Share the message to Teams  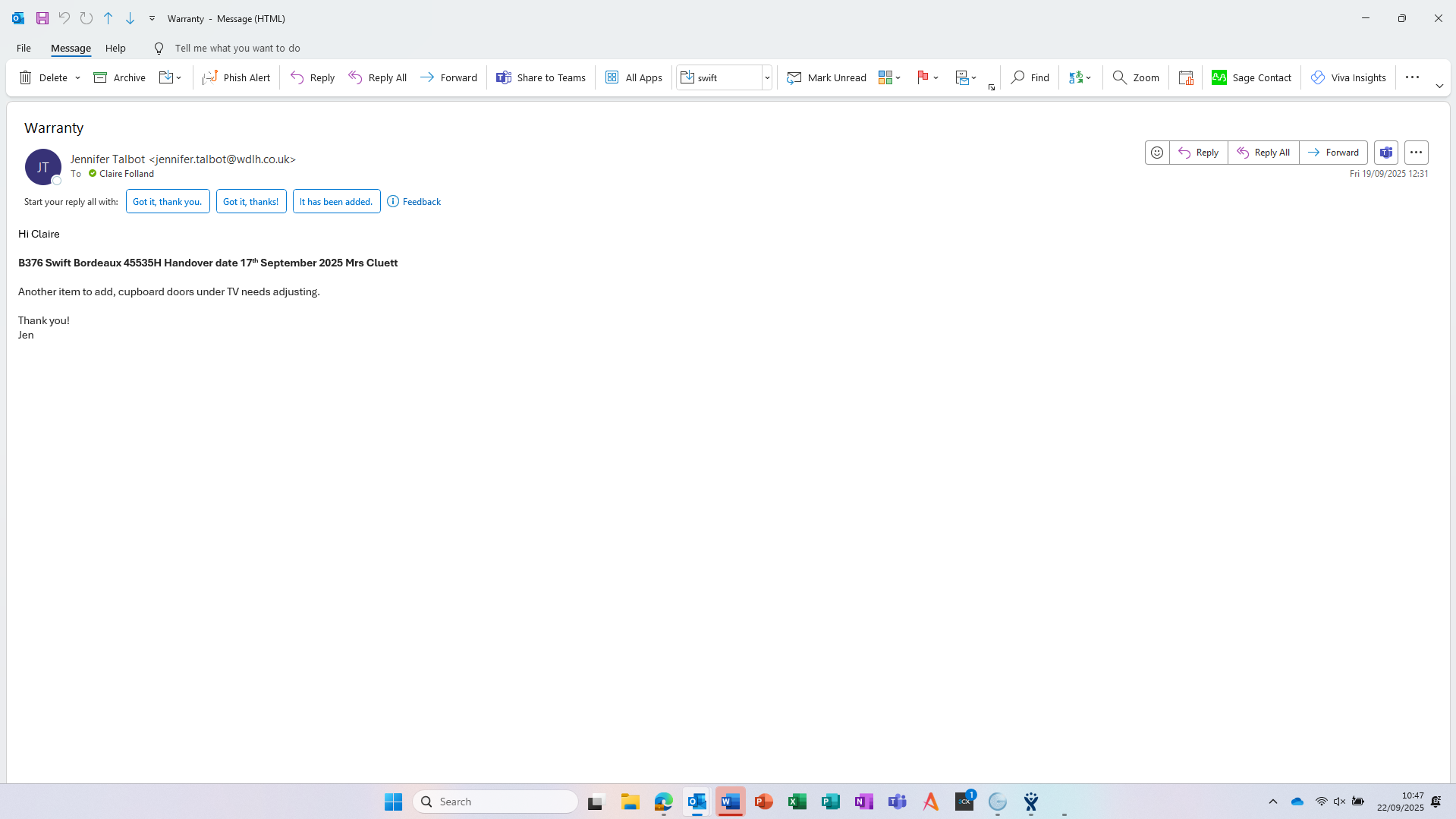point(540,77)
